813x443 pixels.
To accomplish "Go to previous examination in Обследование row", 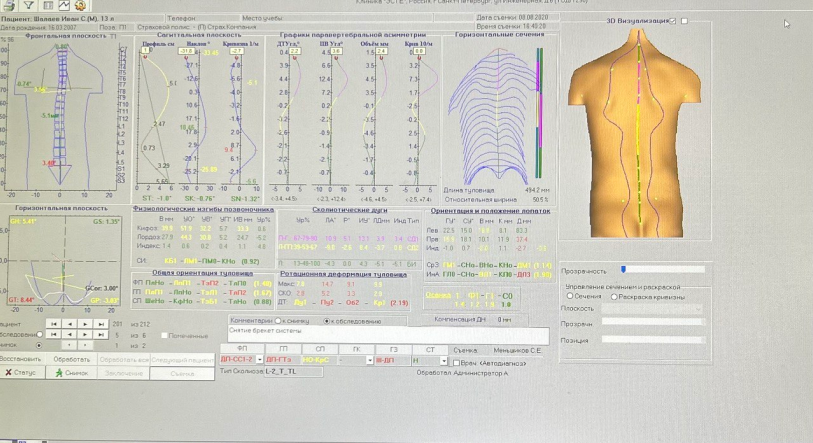I will point(69,335).
